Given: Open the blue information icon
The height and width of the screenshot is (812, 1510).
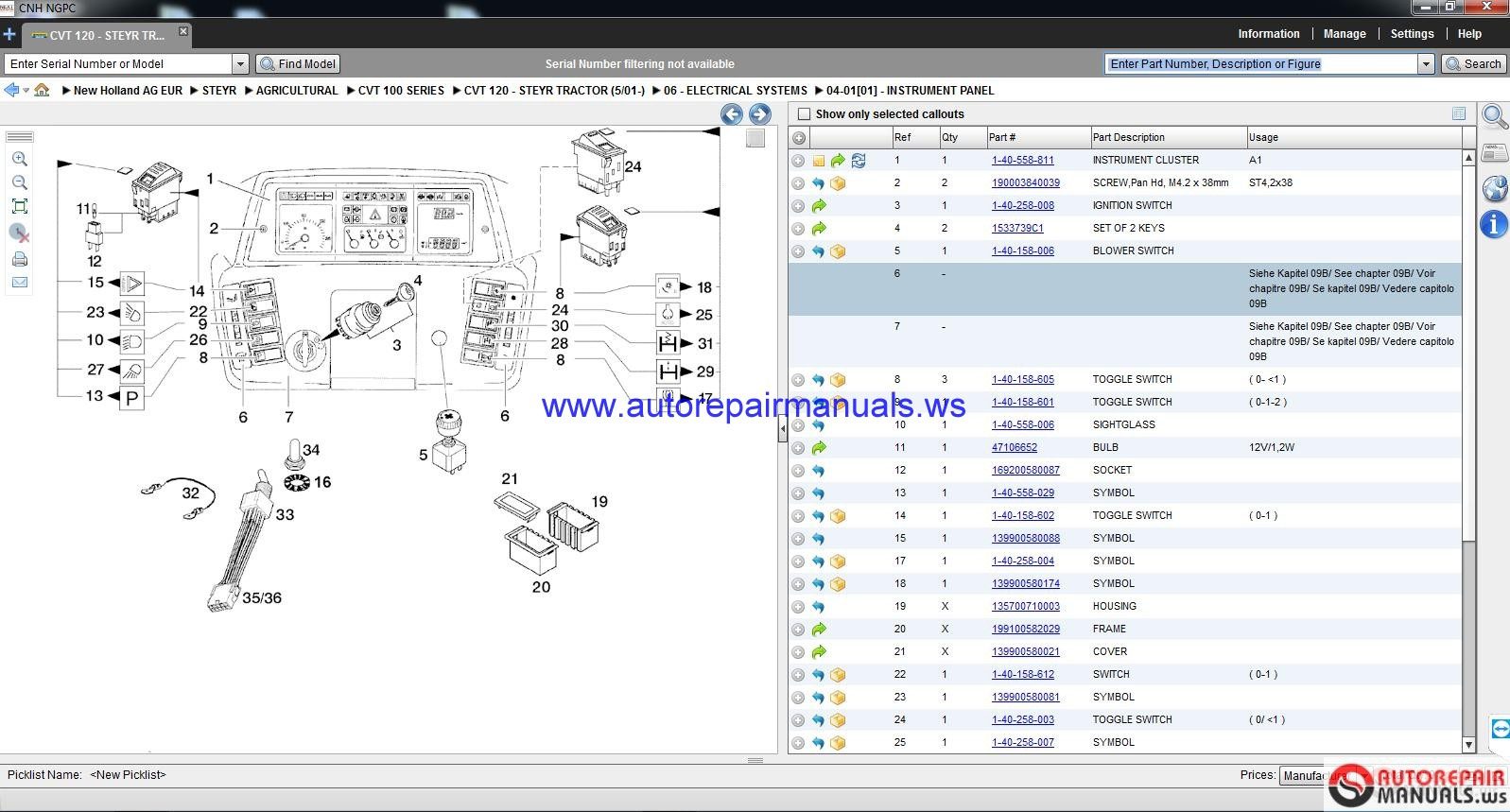Looking at the screenshot, I should [x=1495, y=224].
